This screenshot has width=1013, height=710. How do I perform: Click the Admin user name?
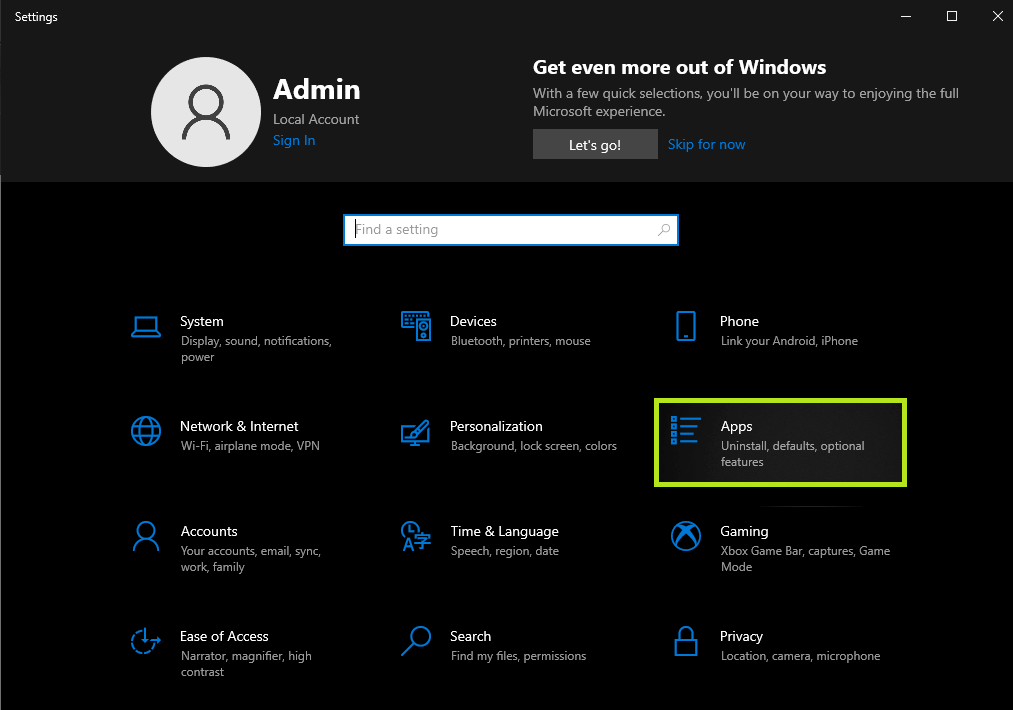[317, 89]
